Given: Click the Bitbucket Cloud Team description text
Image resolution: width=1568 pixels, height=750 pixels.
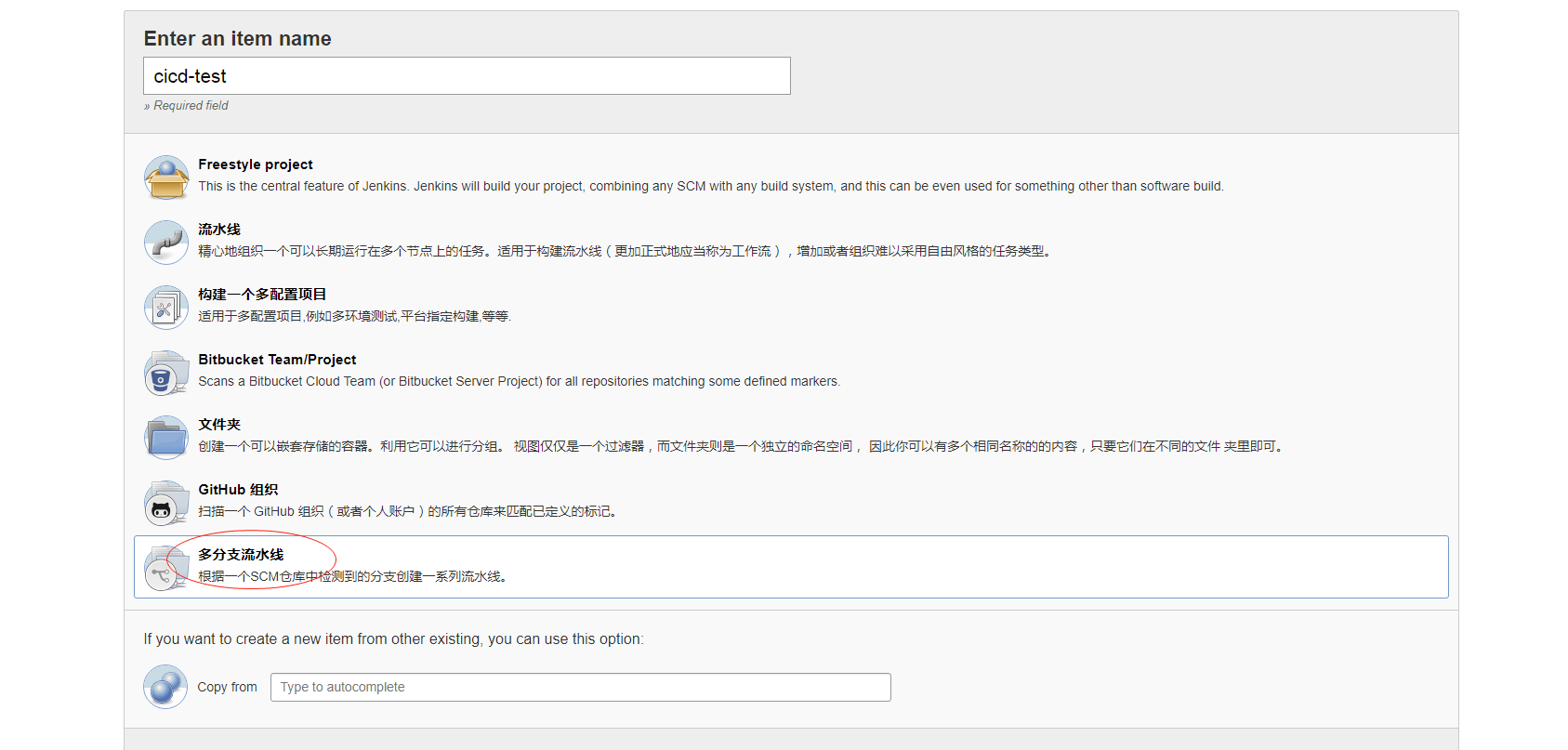Looking at the screenshot, I should click(520, 381).
